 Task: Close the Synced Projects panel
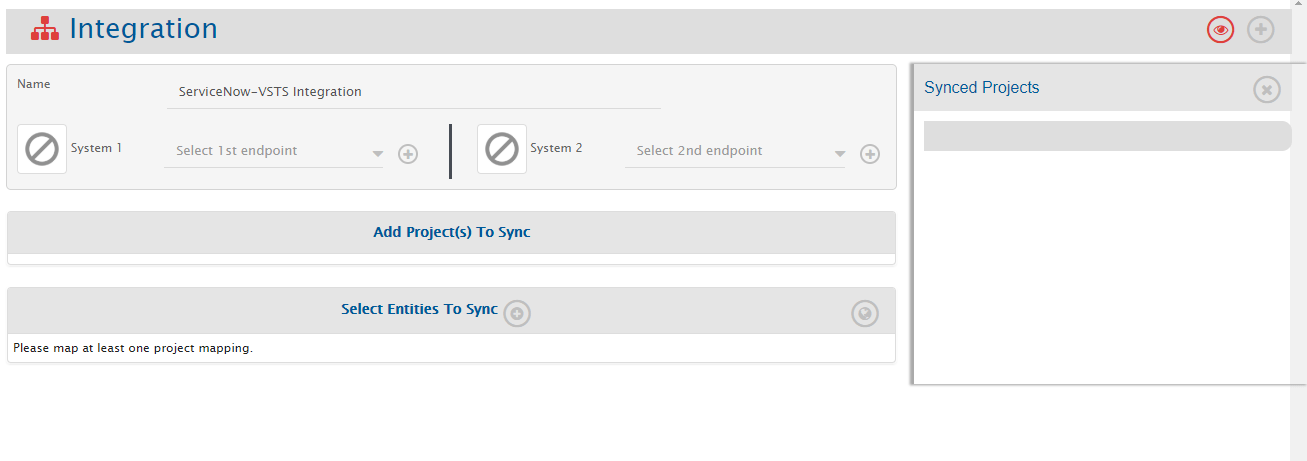[1267, 89]
